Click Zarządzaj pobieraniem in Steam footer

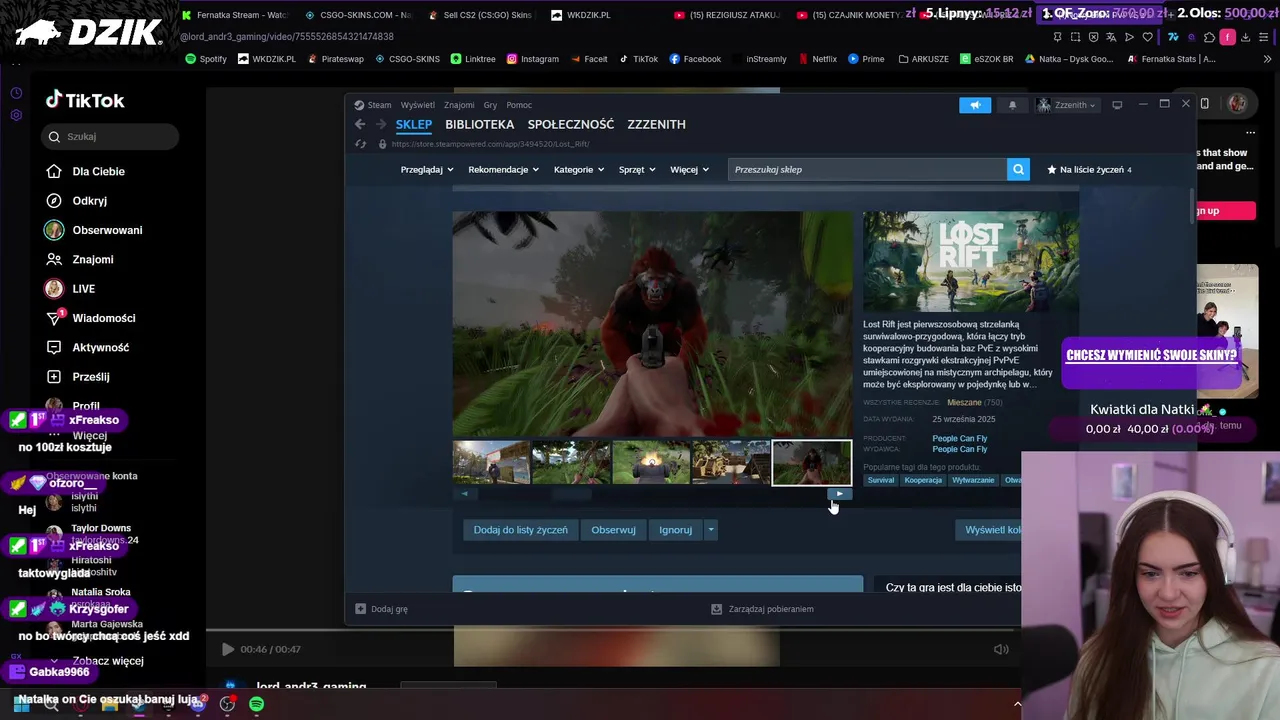762,608
